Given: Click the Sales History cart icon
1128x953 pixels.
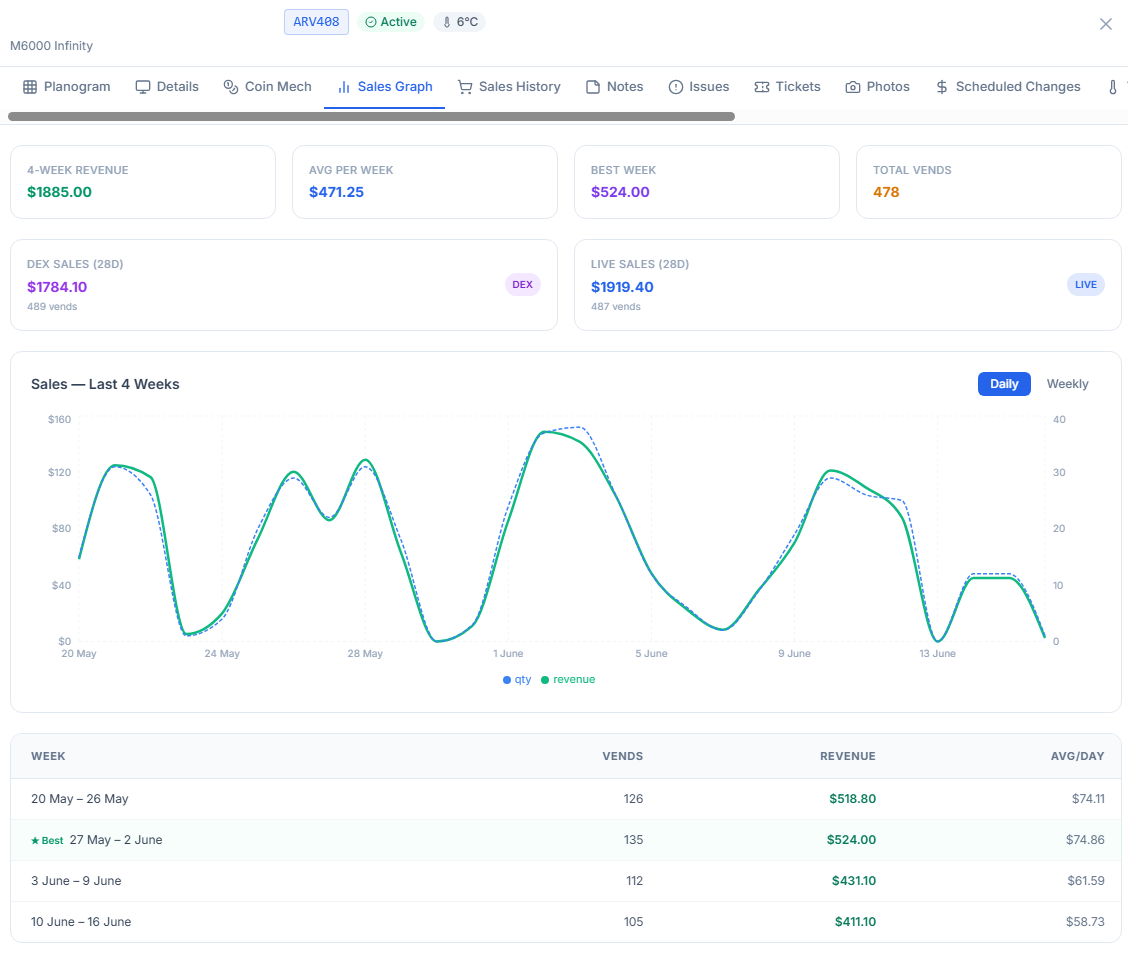Looking at the screenshot, I should tap(465, 87).
